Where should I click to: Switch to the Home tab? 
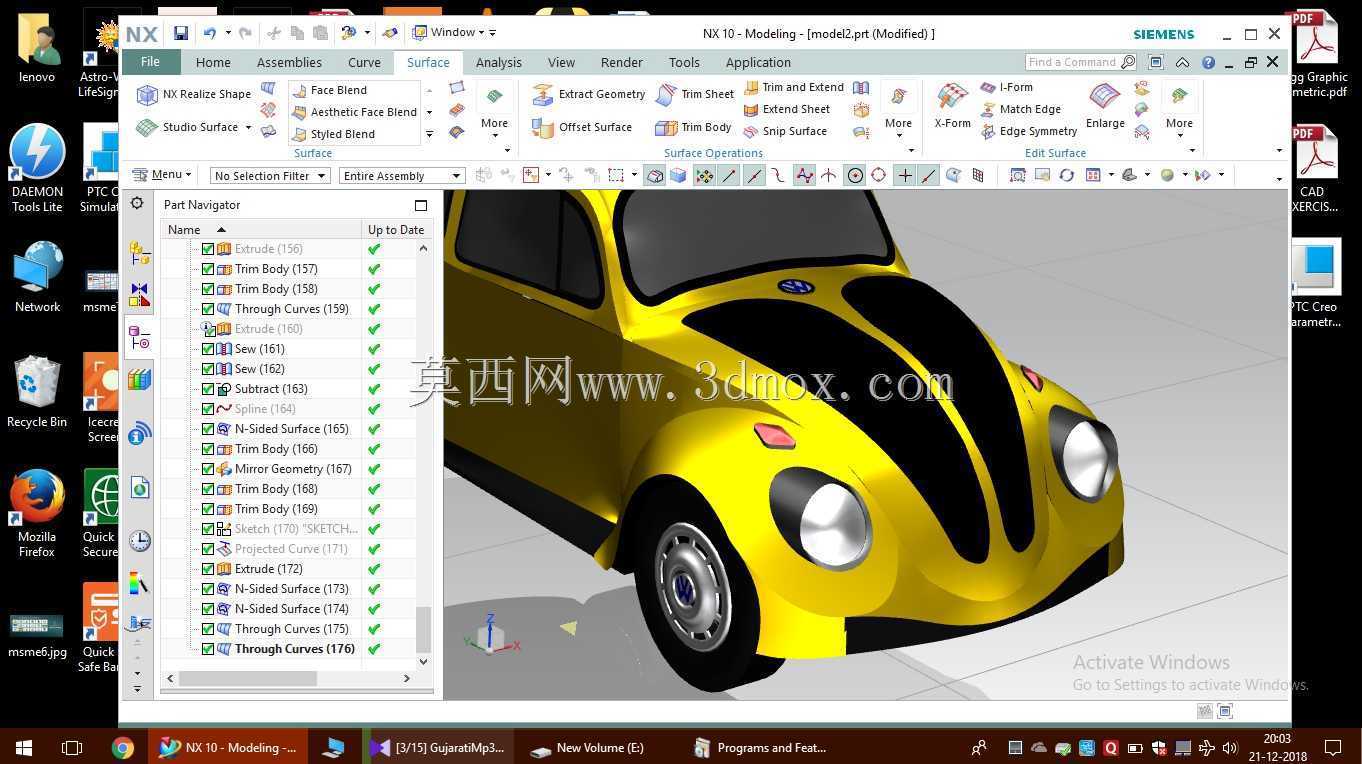click(x=213, y=62)
